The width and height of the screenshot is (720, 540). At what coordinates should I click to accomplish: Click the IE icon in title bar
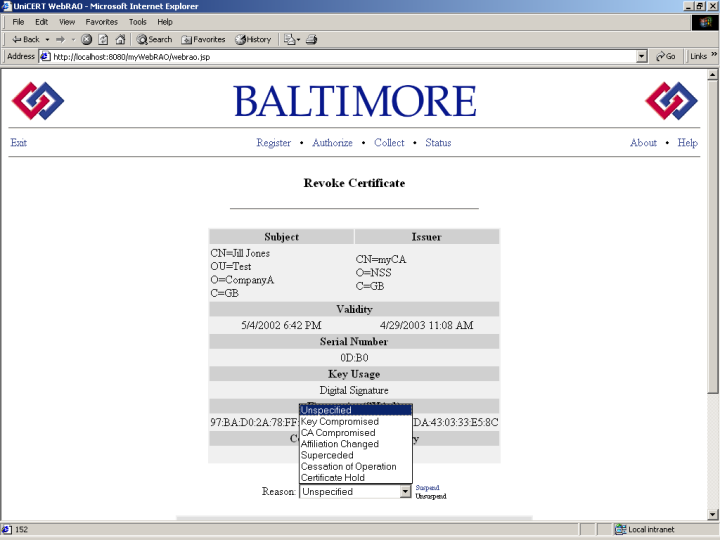coord(6,6)
